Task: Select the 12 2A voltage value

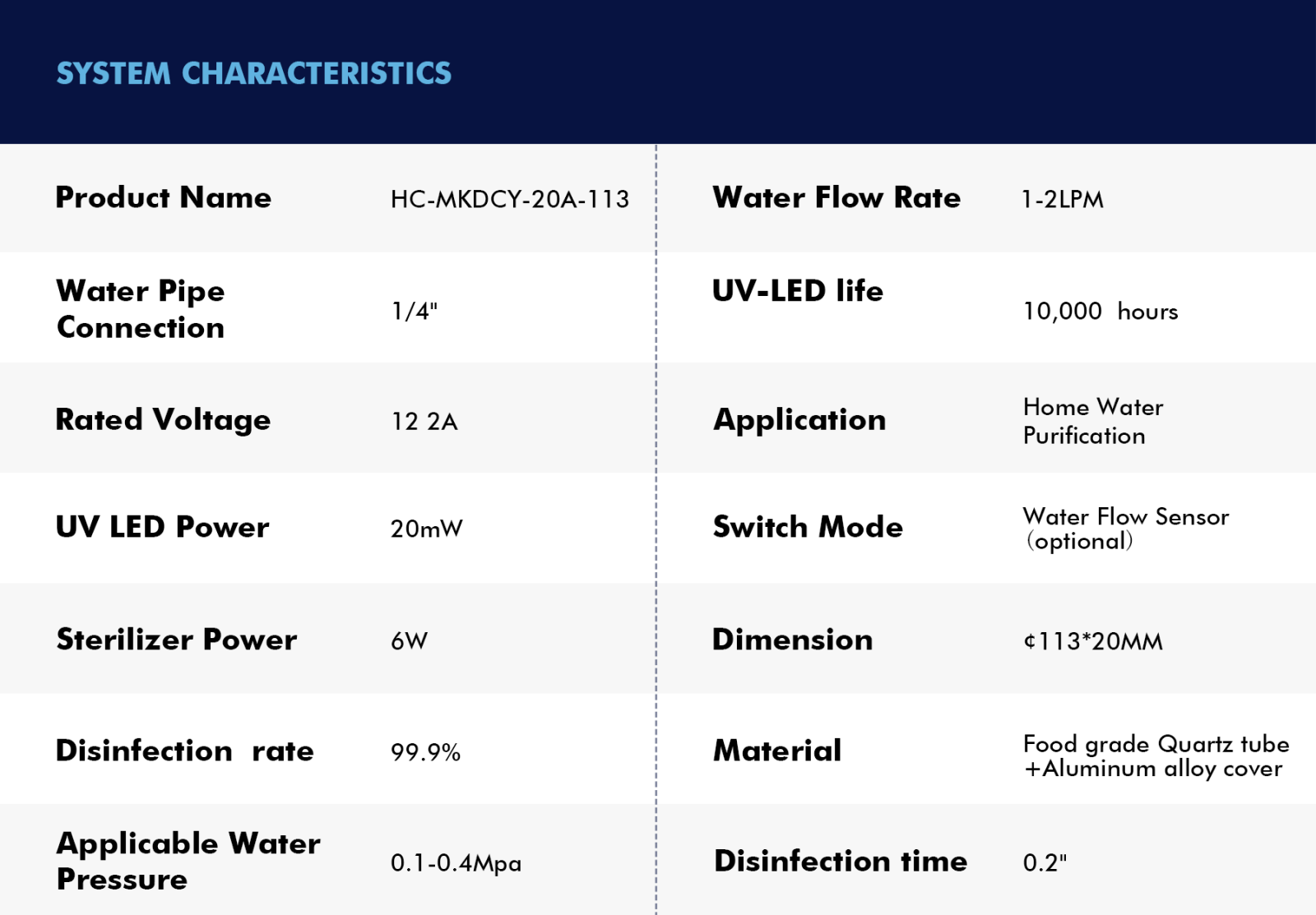Action: pyautogui.click(x=424, y=422)
